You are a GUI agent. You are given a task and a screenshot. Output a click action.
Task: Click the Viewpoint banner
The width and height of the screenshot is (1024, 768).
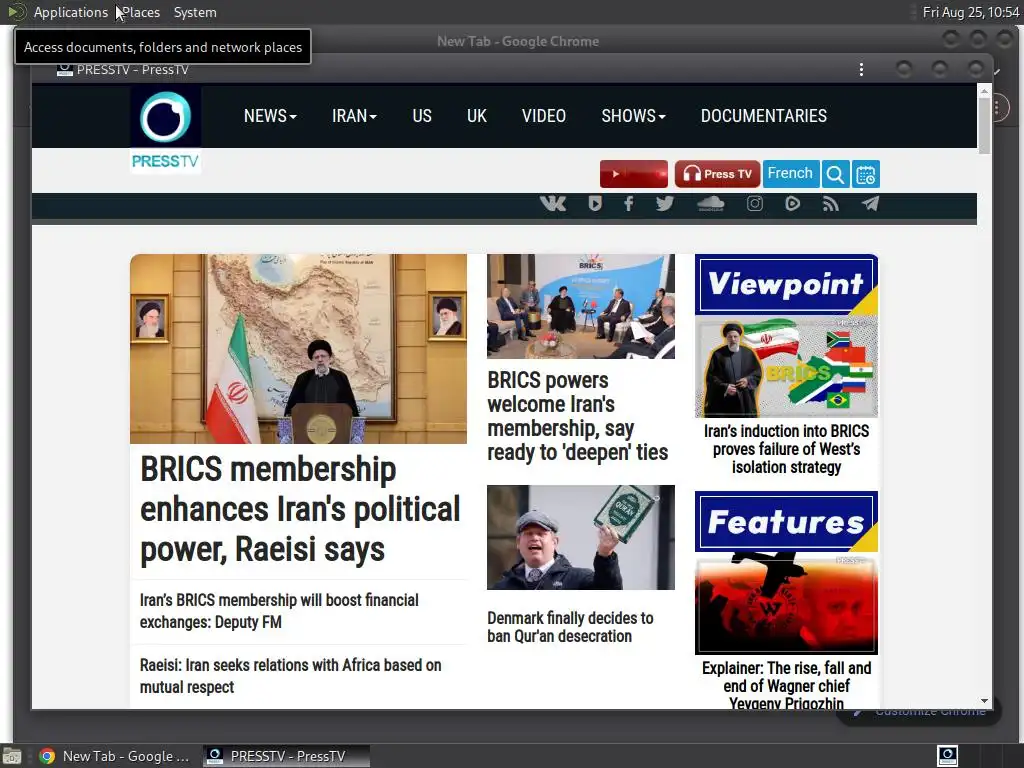pyautogui.click(x=786, y=285)
